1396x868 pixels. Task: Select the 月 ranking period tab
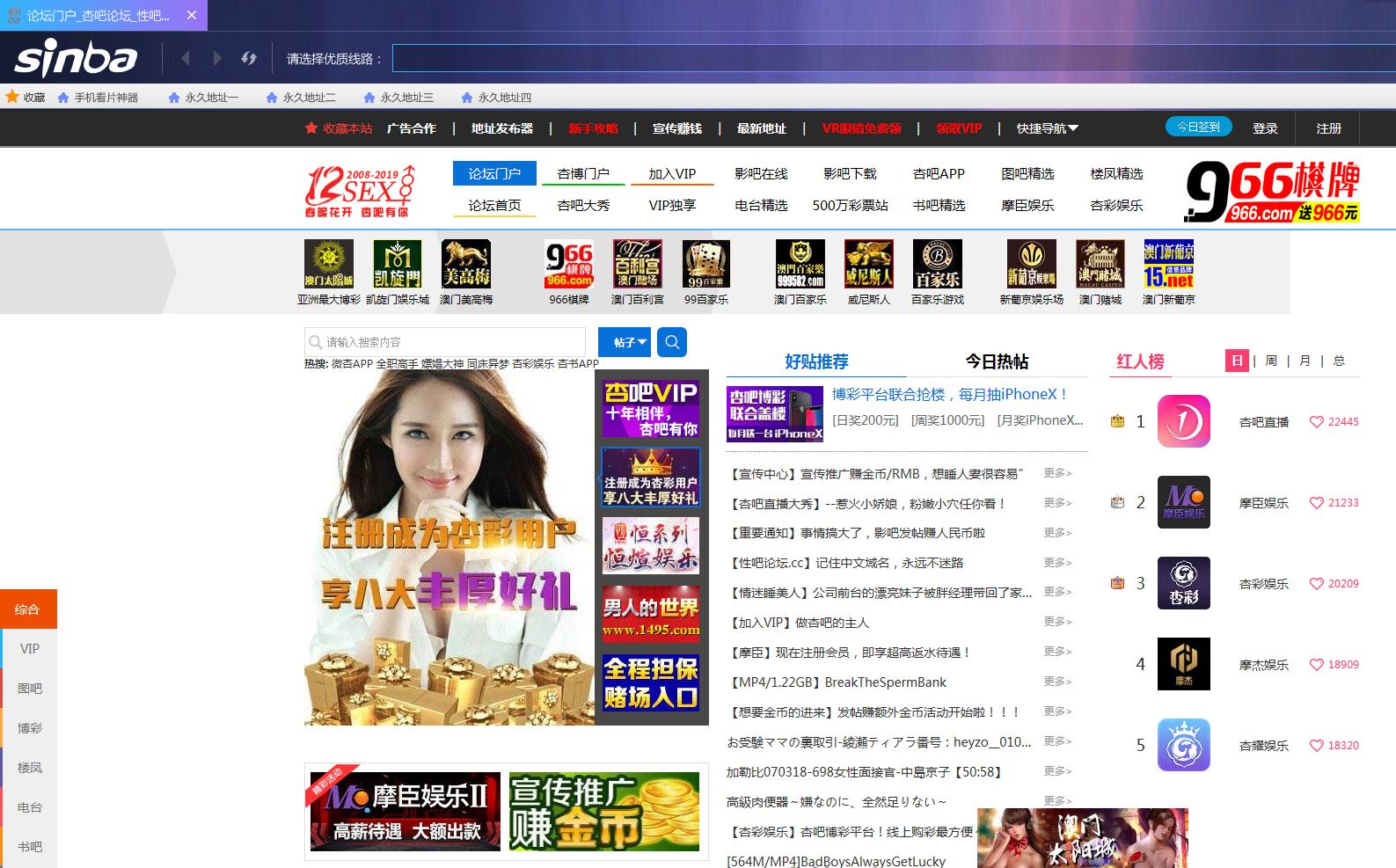click(x=1305, y=361)
